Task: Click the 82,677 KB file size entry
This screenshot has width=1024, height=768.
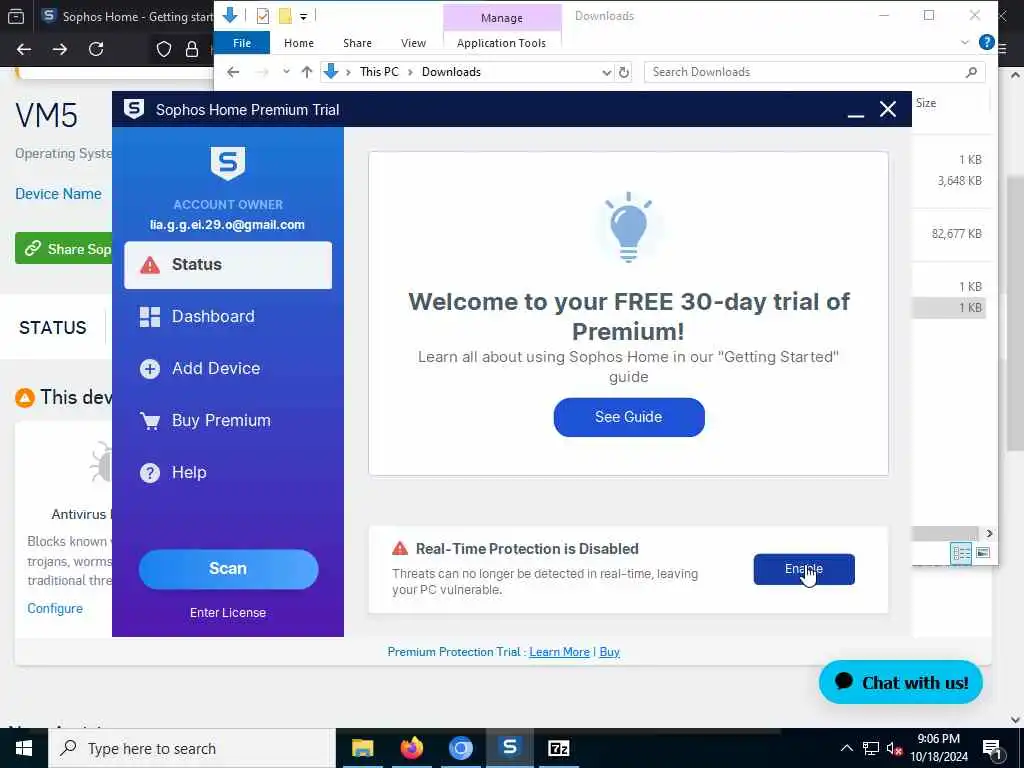Action: point(956,234)
